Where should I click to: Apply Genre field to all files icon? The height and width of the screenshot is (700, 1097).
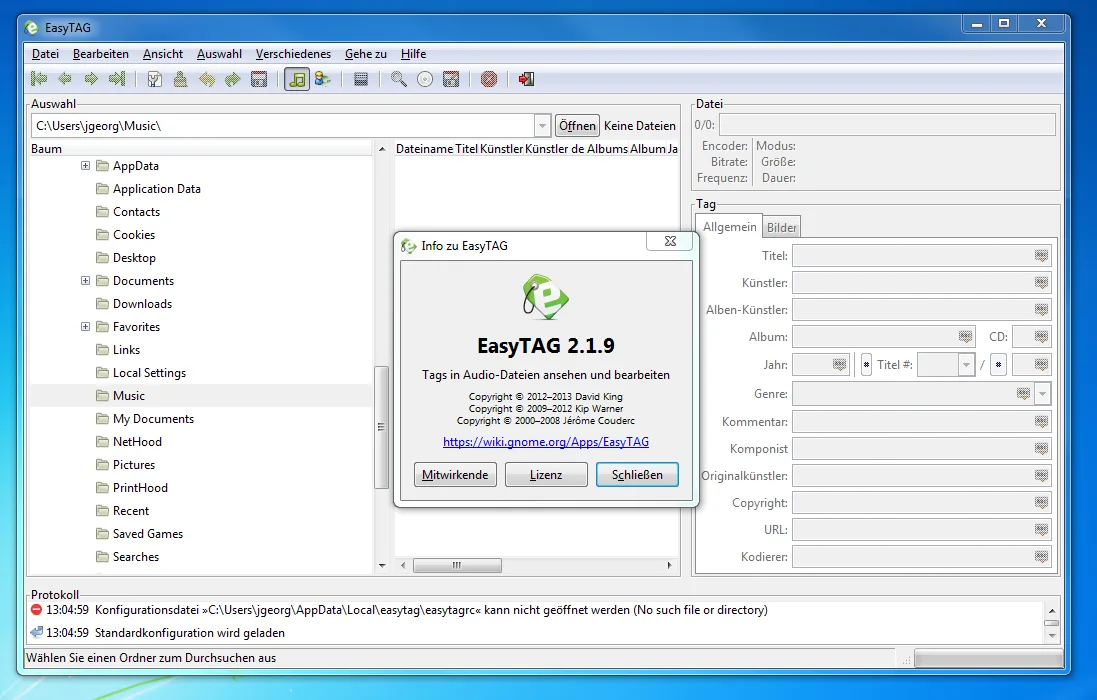pos(1024,394)
